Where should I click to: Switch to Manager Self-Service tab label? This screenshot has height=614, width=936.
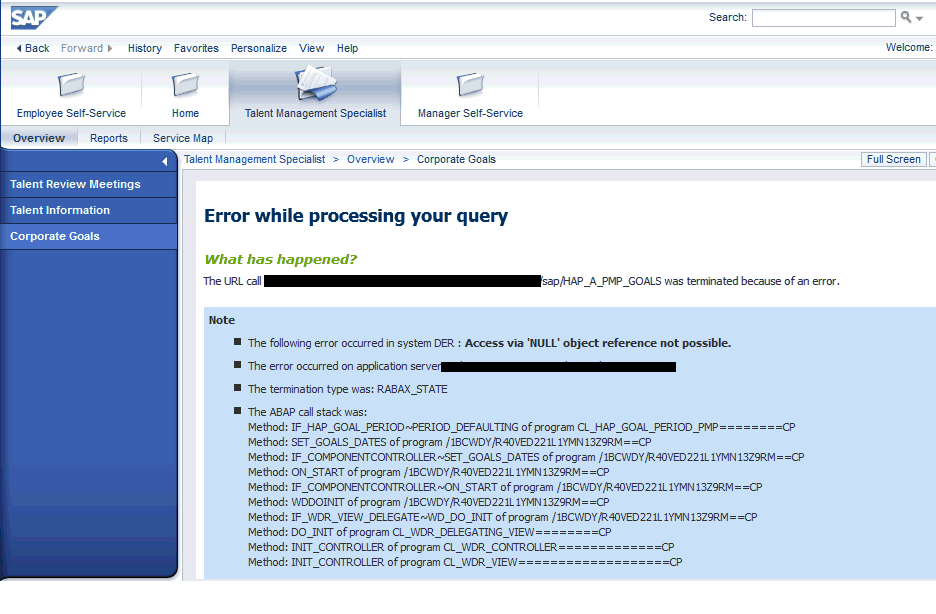(470, 113)
